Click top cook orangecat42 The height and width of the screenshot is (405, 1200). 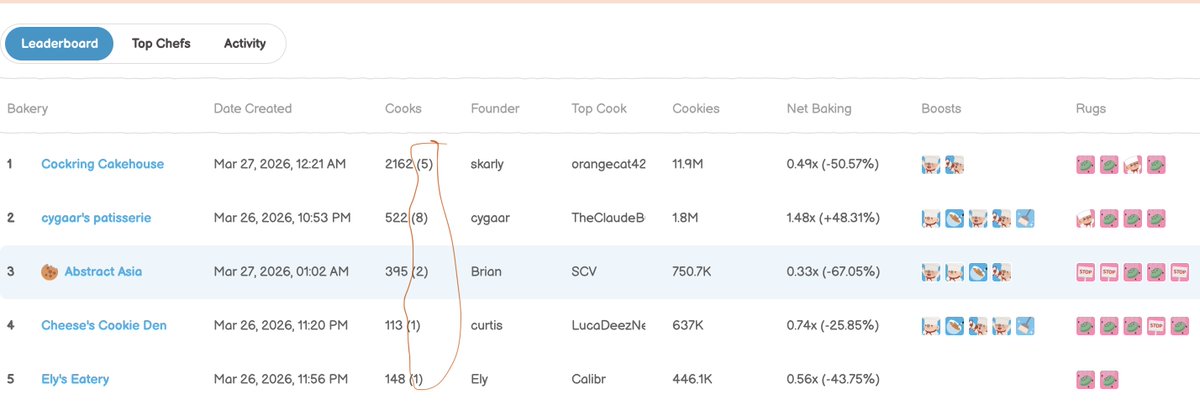(609, 164)
